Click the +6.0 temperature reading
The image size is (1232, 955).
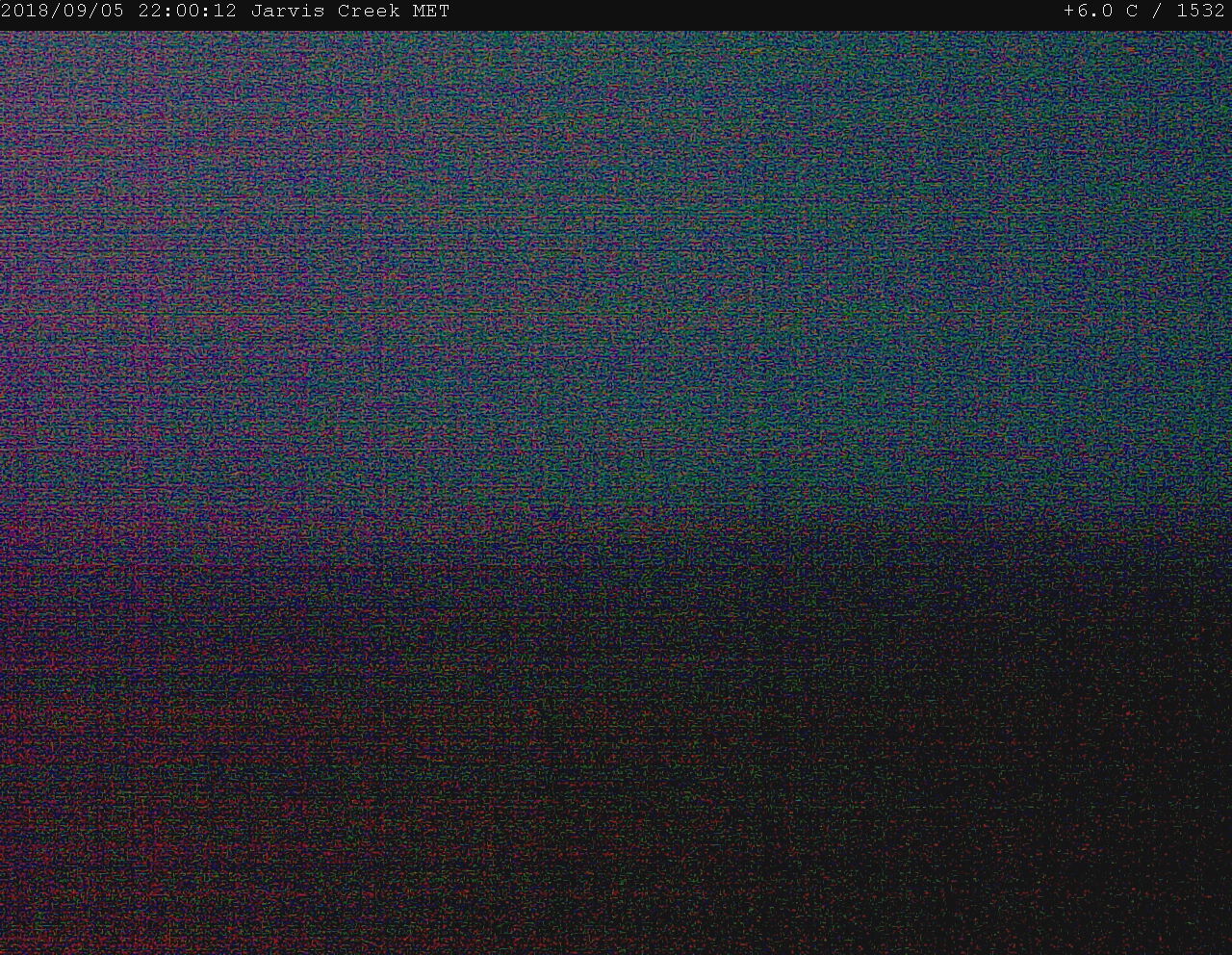point(1089,12)
